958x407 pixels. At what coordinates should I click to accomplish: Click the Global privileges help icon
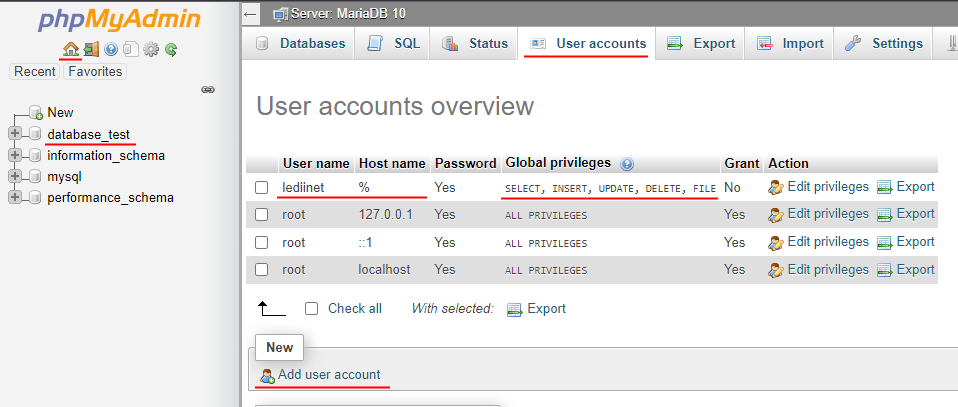click(627, 164)
